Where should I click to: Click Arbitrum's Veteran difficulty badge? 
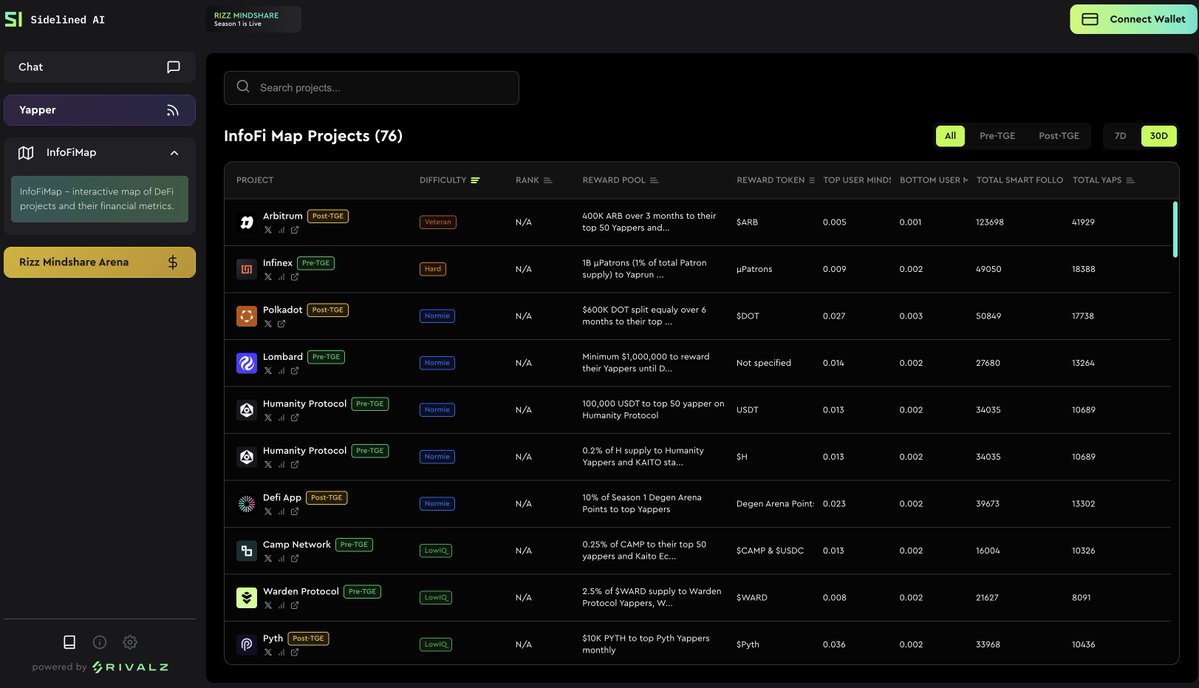click(438, 222)
